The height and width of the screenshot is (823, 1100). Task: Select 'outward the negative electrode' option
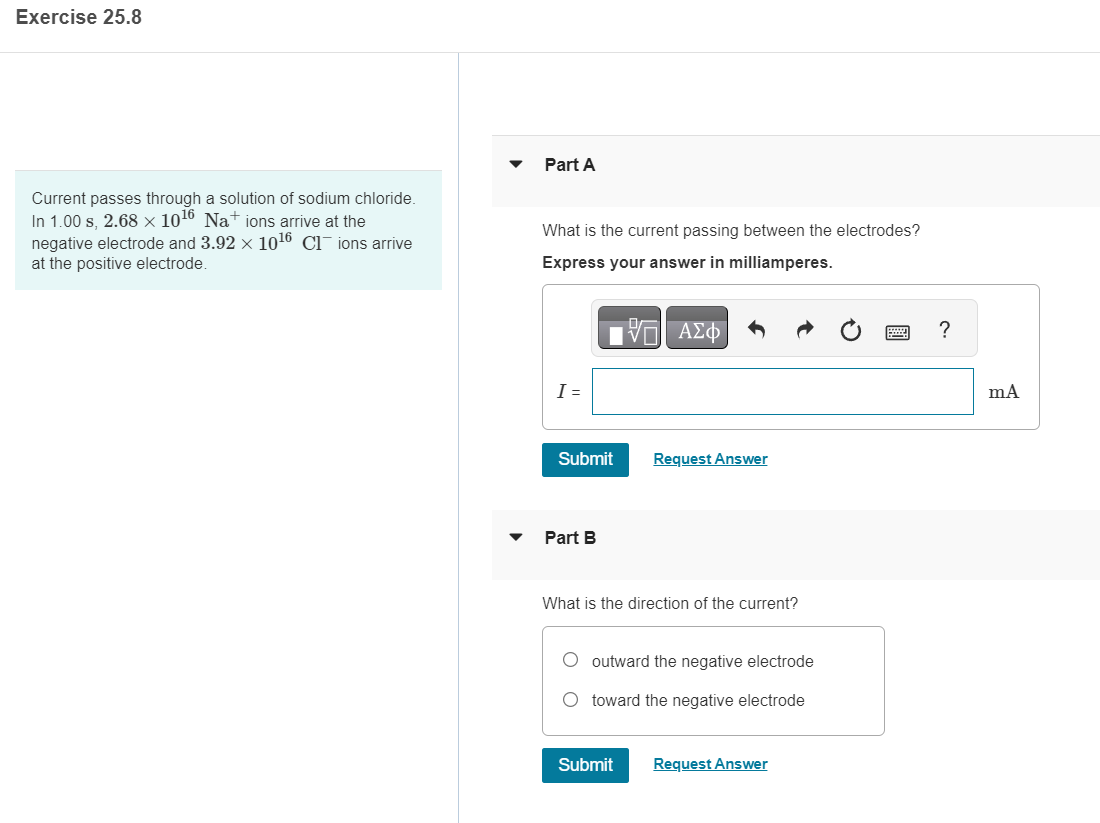pos(570,659)
